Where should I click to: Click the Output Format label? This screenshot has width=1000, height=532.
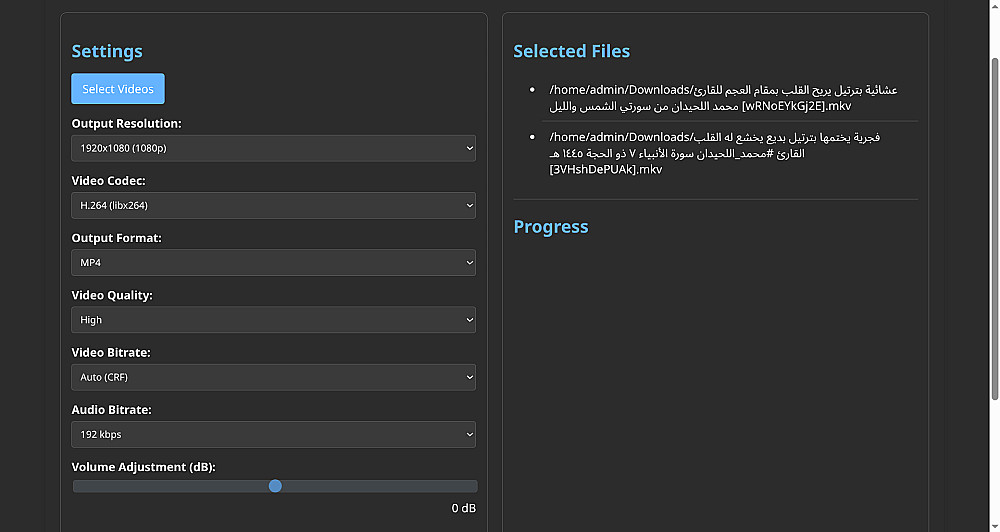pyautogui.click(x=116, y=238)
